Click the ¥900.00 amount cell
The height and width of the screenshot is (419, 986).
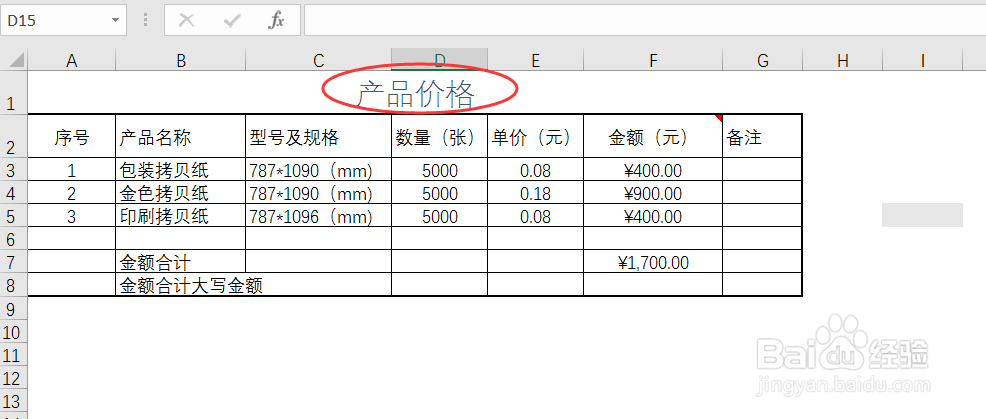[653, 193]
